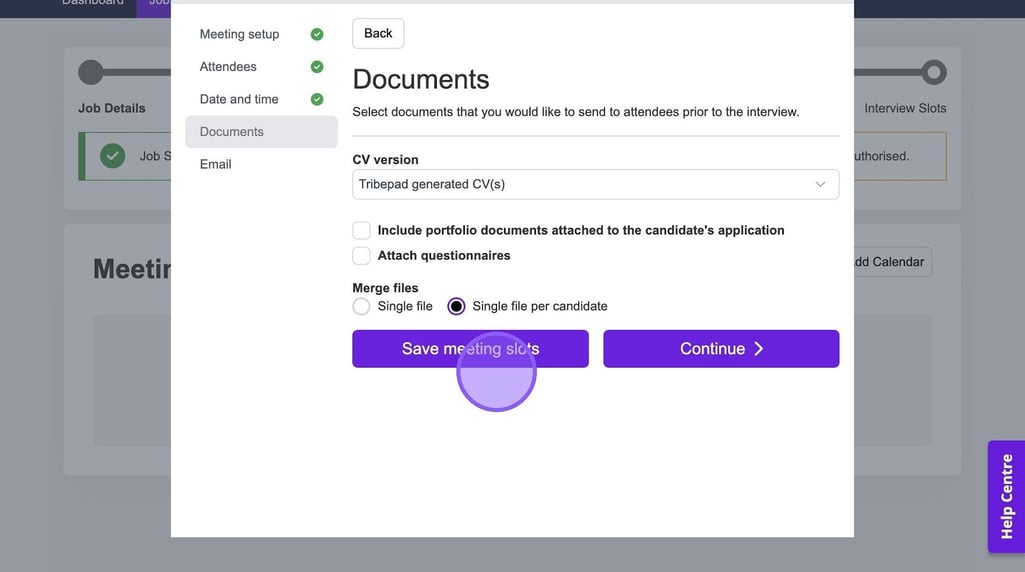The width and height of the screenshot is (1025, 572).
Task: Click the green tick icon in Job status banner
Action: 113,156
